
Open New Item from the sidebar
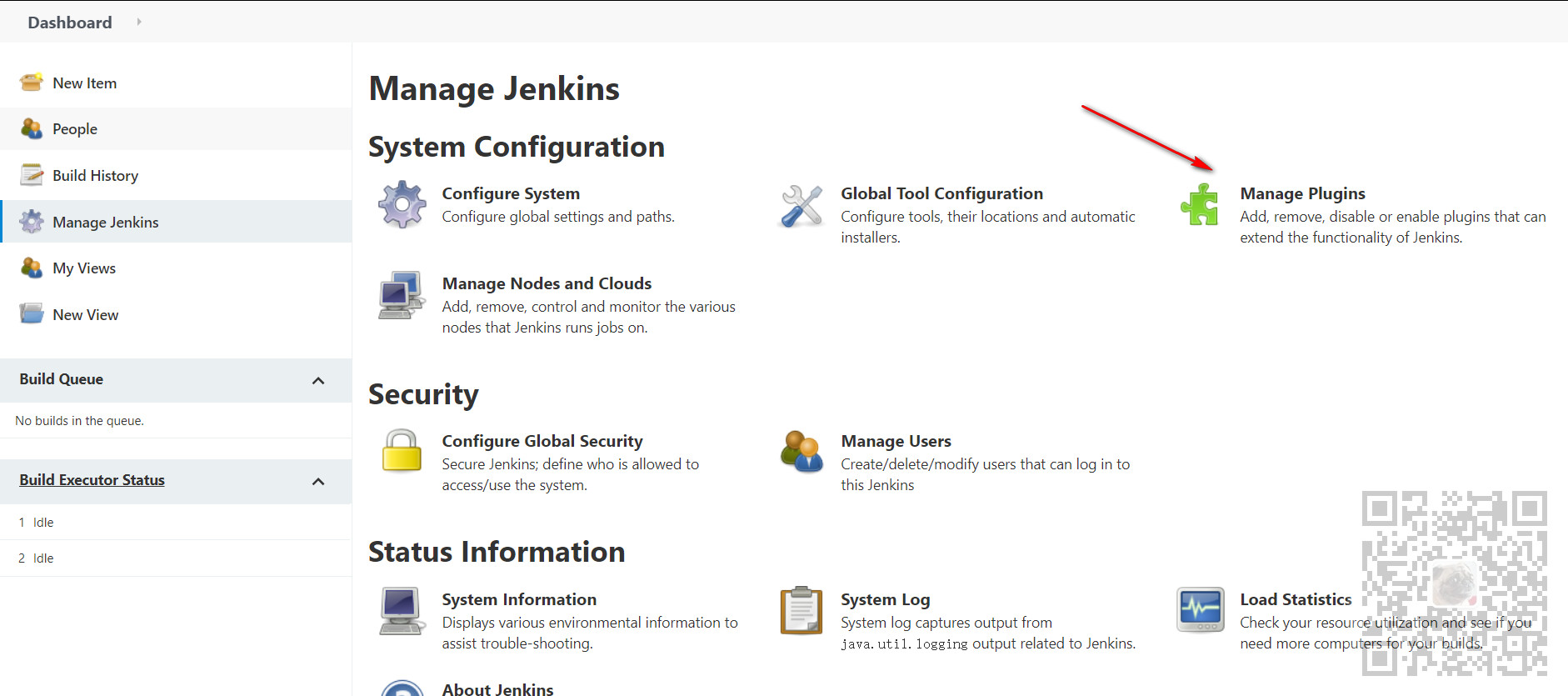pyautogui.click(x=84, y=83)
